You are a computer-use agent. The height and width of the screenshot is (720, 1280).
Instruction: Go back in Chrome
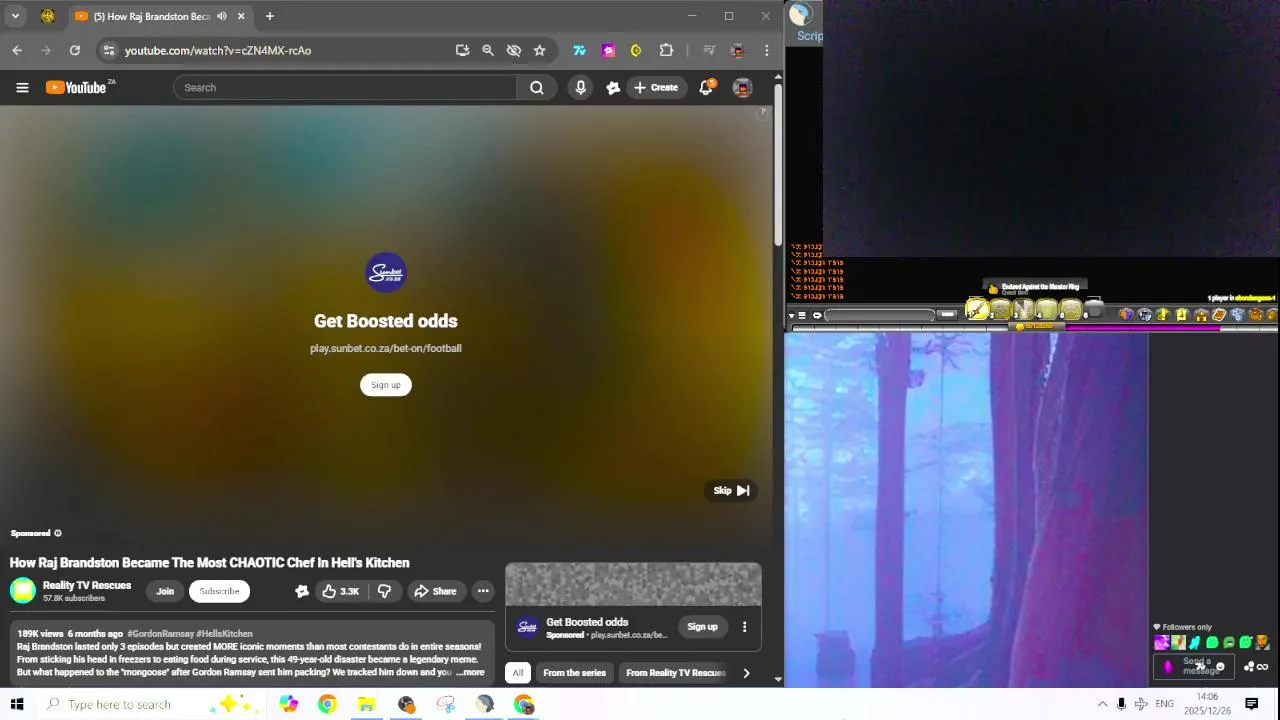pos(17,51)
